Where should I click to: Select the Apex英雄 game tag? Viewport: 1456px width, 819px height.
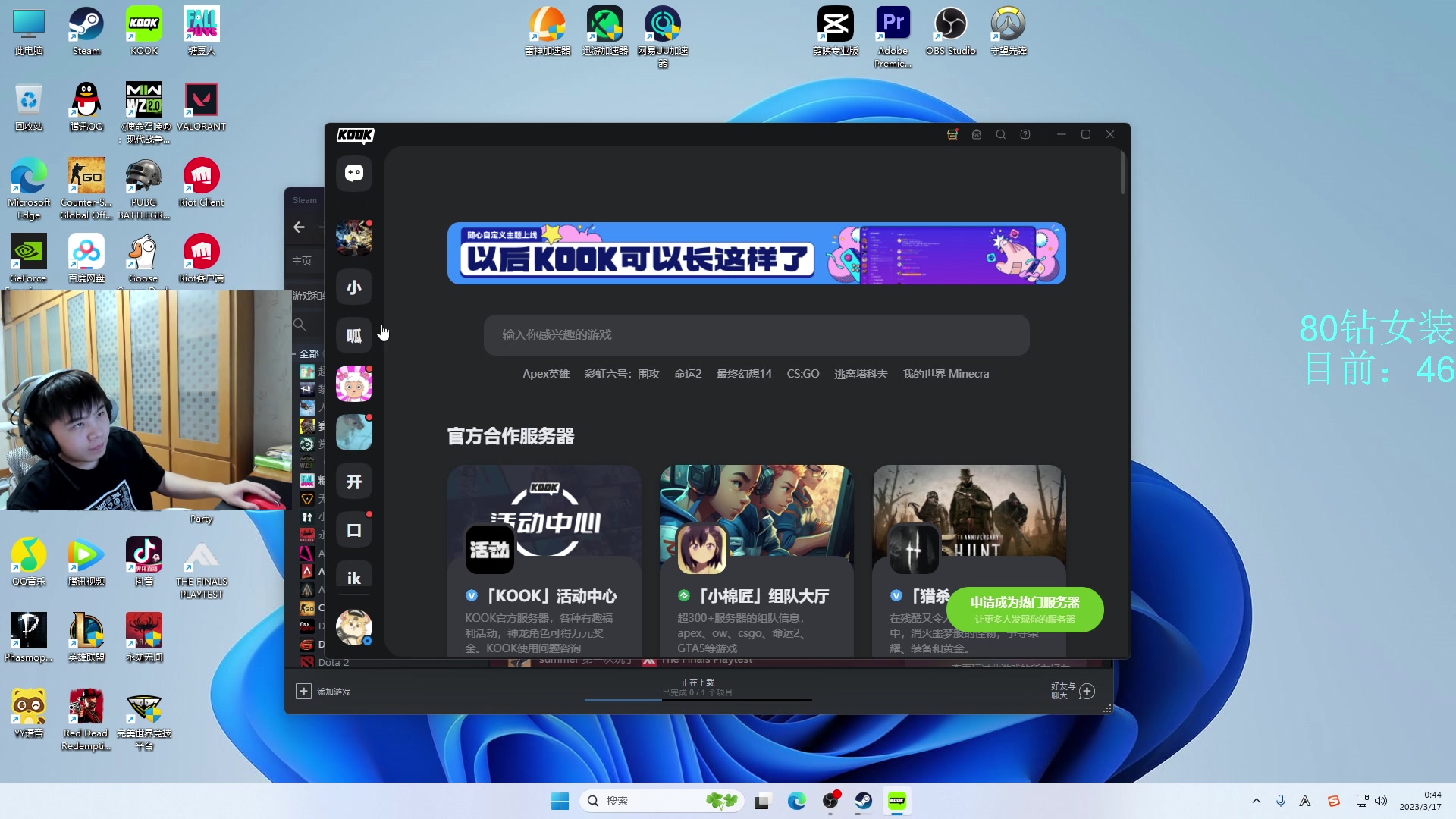click(x=546, y=374)
